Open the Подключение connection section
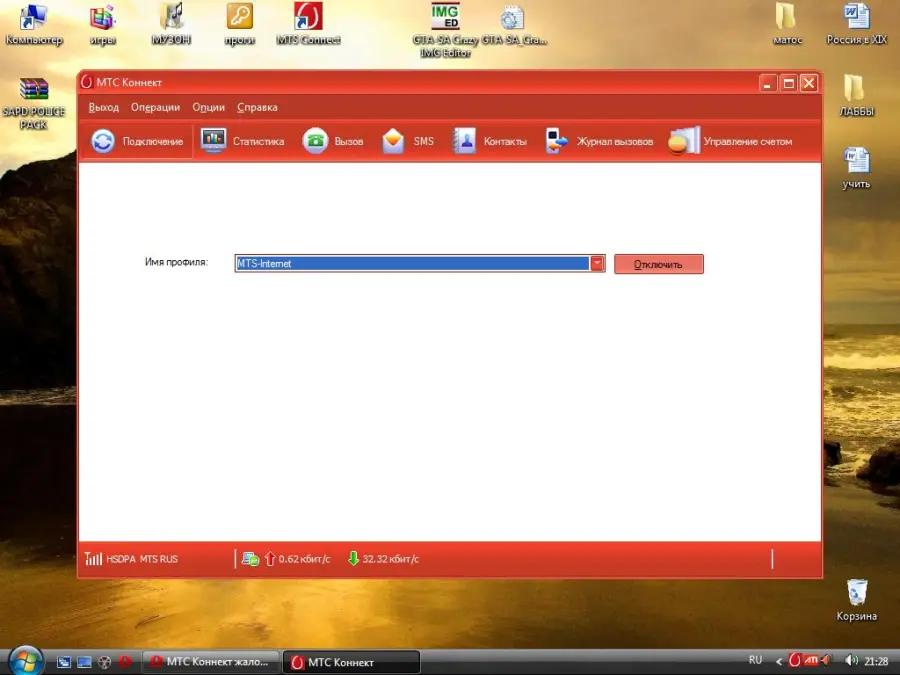900x675 pixels. [x=137, y=141]
